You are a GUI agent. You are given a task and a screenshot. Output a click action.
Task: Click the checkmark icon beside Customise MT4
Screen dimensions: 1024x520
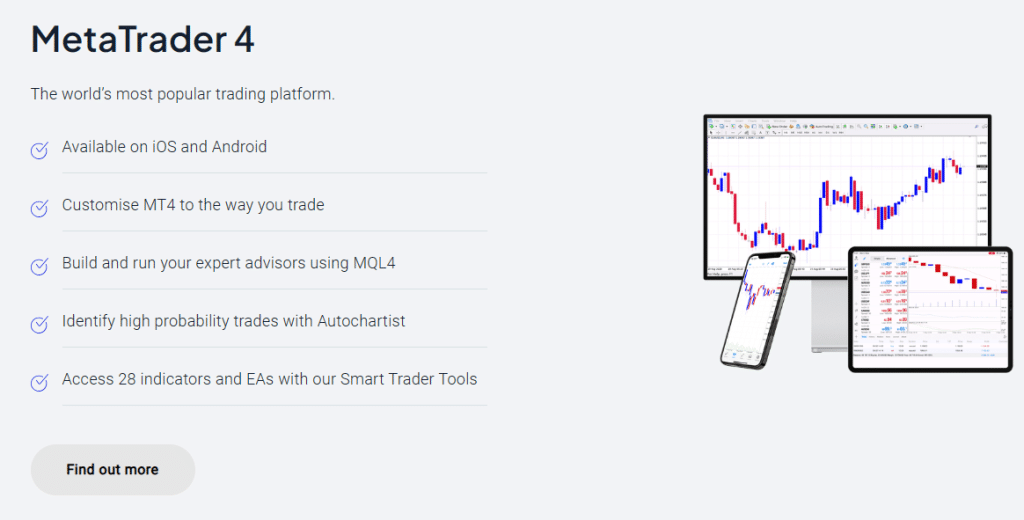tap(39, 208)
